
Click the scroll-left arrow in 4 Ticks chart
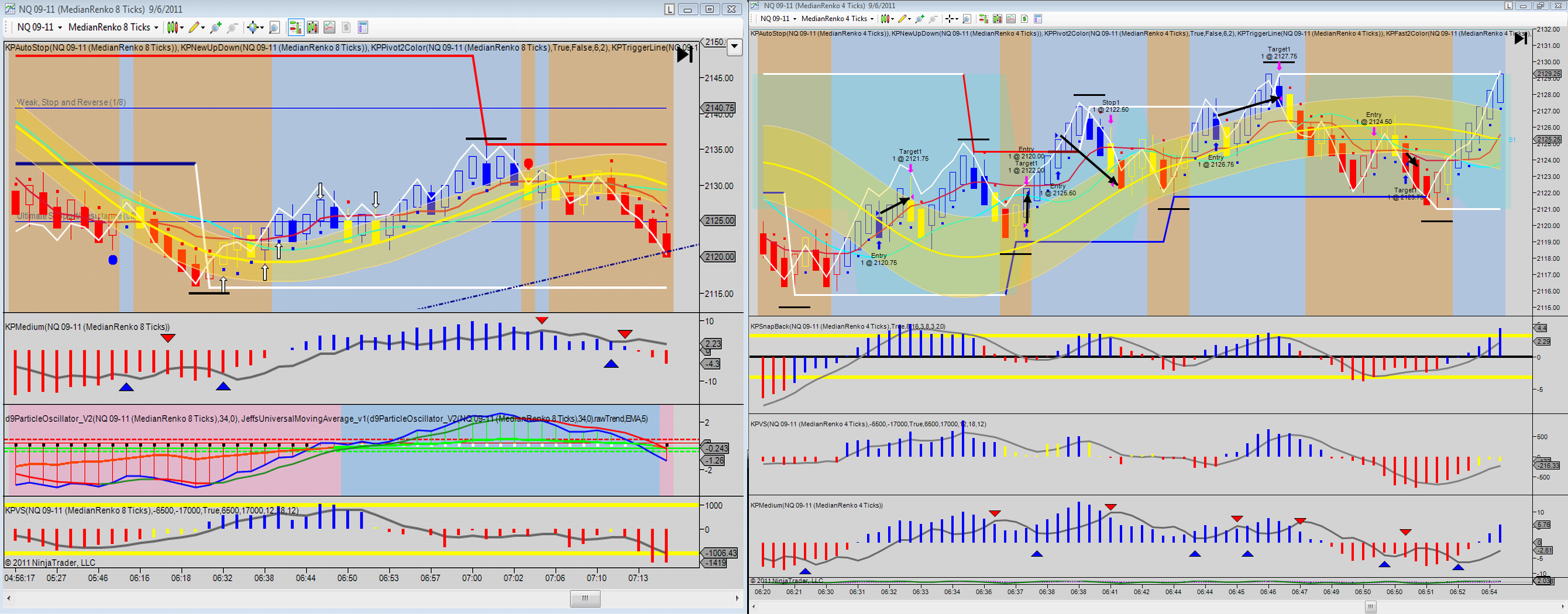click(x=754, y=607)
